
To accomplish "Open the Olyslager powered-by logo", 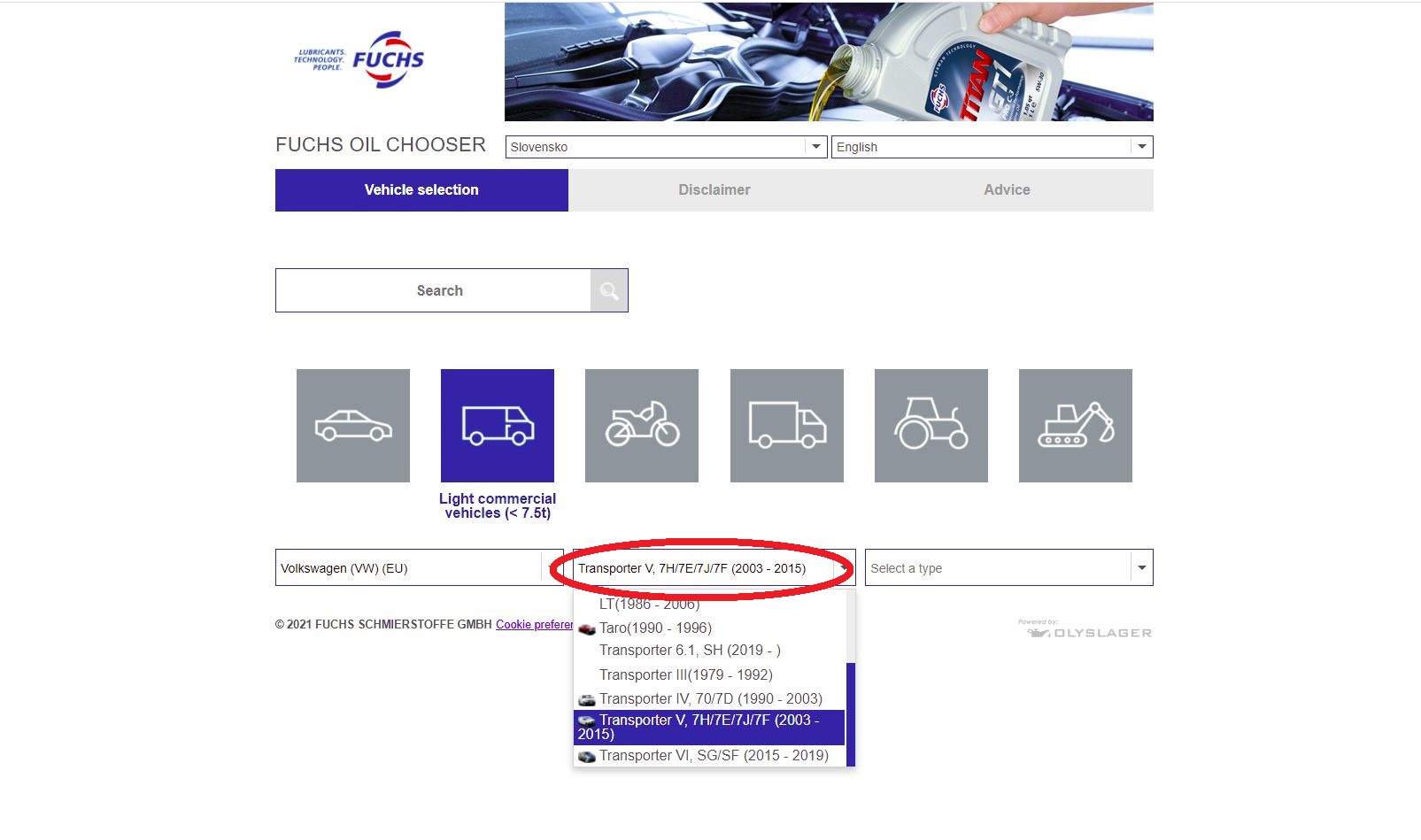I will (x=1085, y=628).
